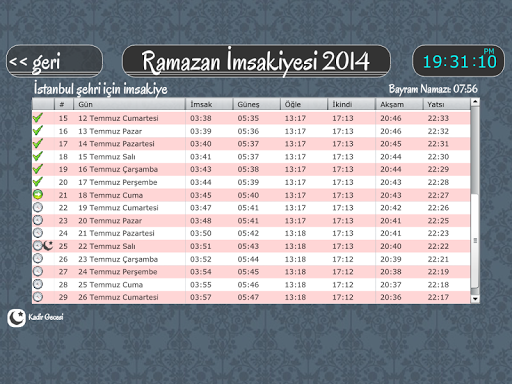This screenshot has width=512, height=384.
Task: Click the vertical scrollbar thumb
Action: [475, 240]
